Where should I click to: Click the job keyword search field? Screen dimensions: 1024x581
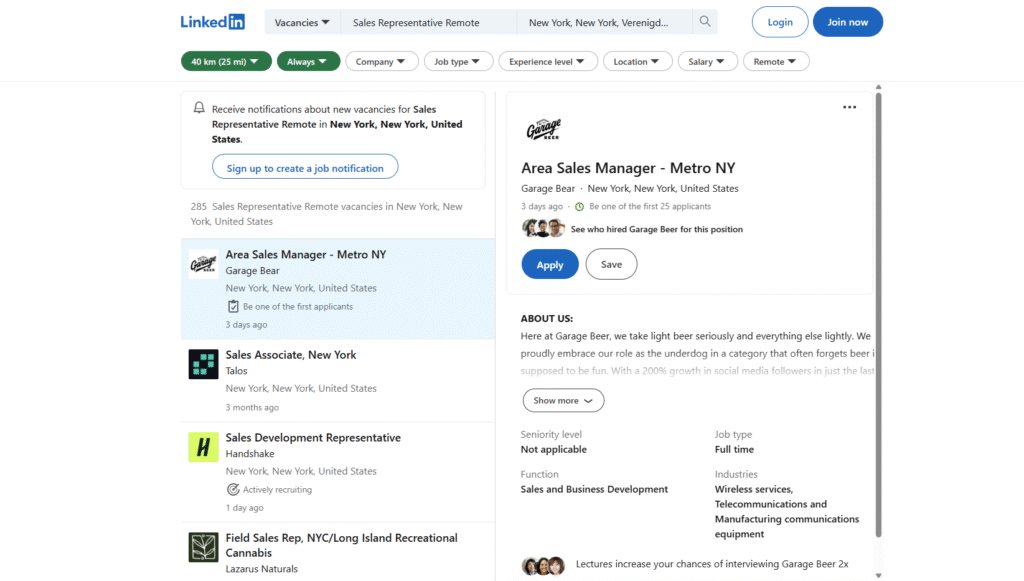(x=428, y=22)
